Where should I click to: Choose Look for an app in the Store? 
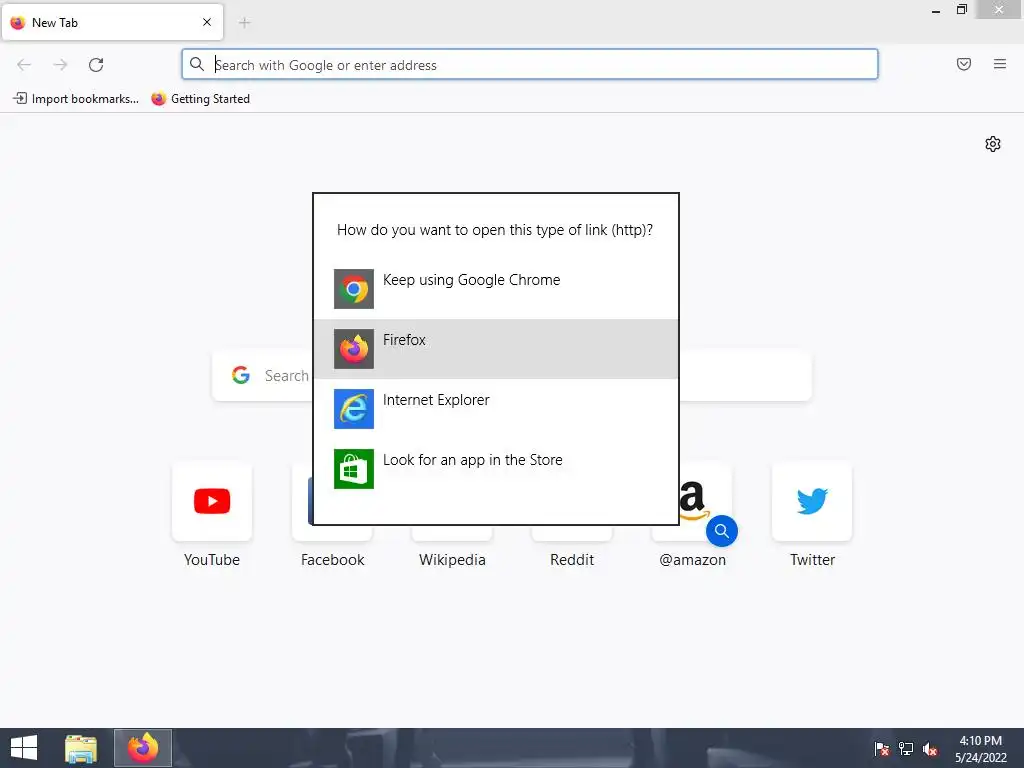click(x=496, y=469)
